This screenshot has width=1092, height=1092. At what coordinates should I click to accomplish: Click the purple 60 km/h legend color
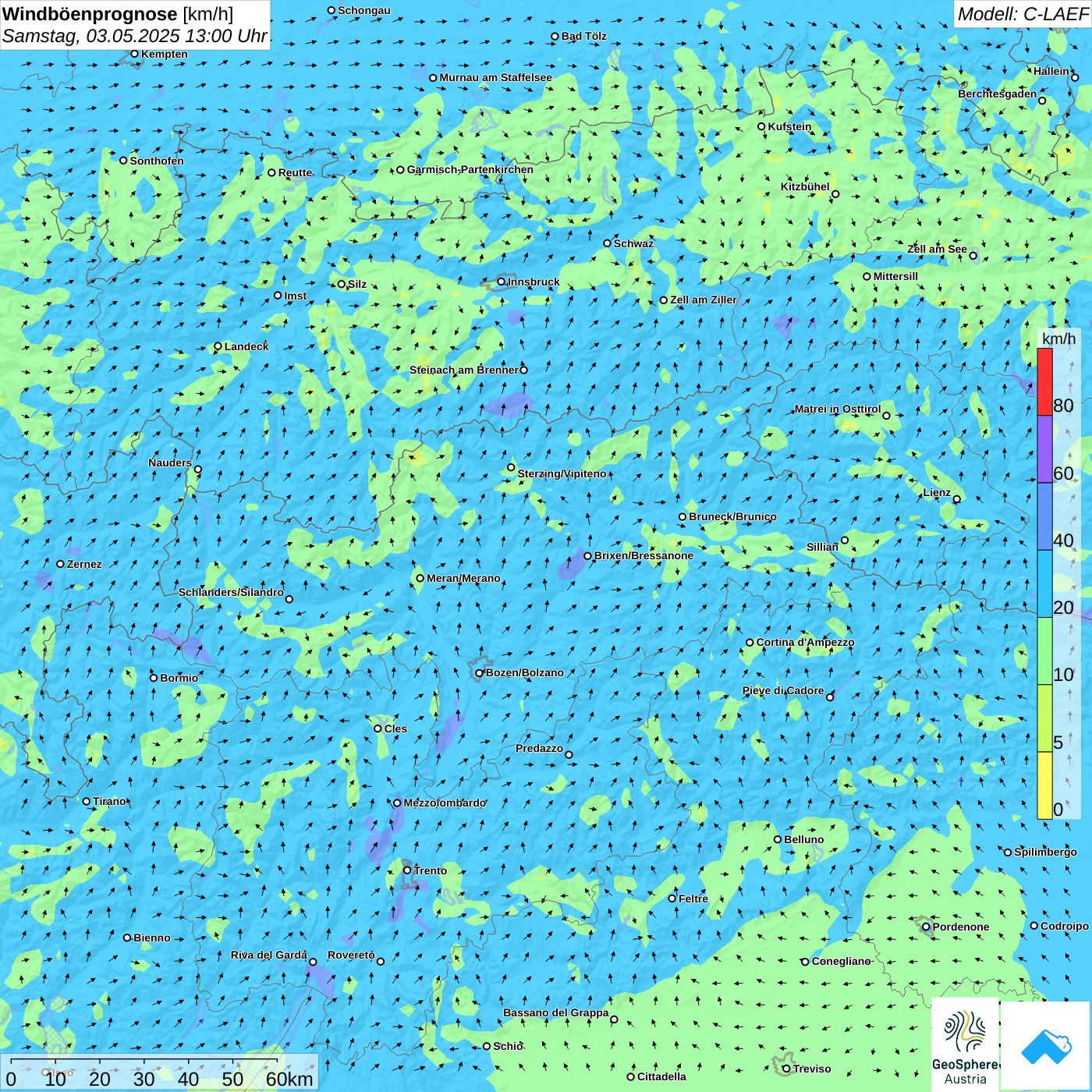(1044, 449)
